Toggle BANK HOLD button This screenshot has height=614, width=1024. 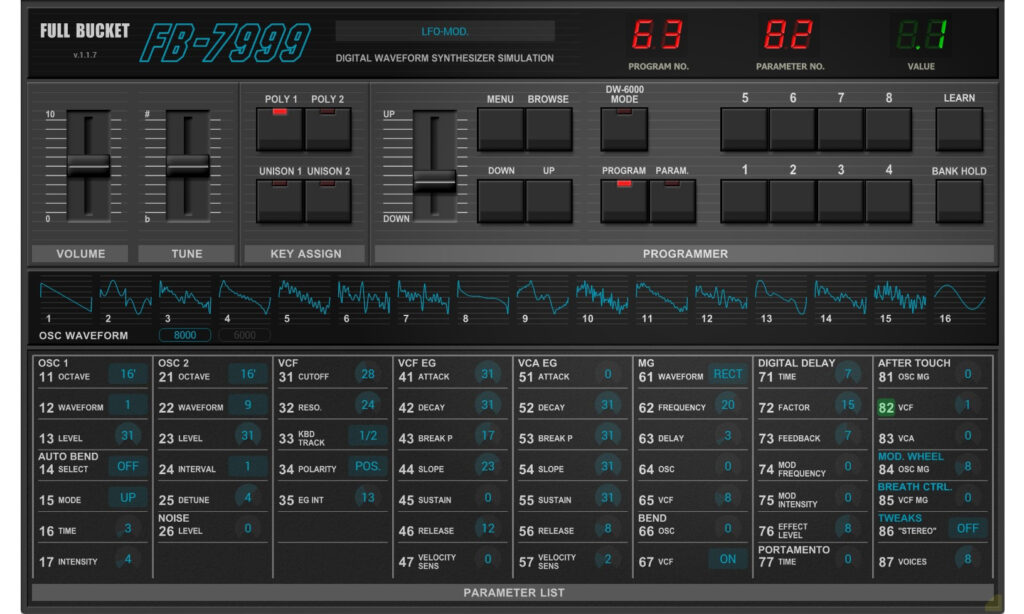point(959,201)
